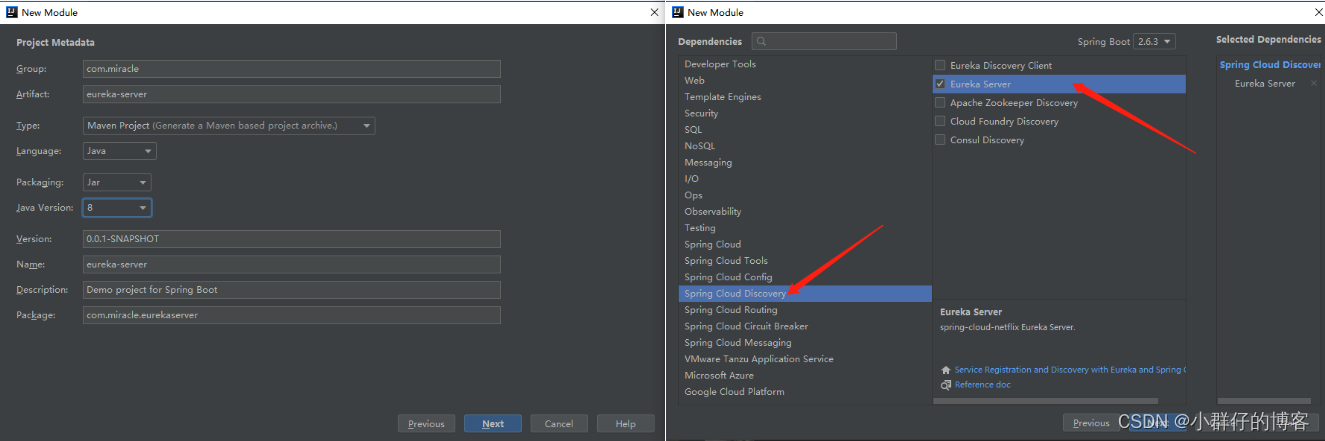Viewport: 1325px width, 441px height.
Task: Check the Eureka Discovery Client checkbox
Action: 940,65
